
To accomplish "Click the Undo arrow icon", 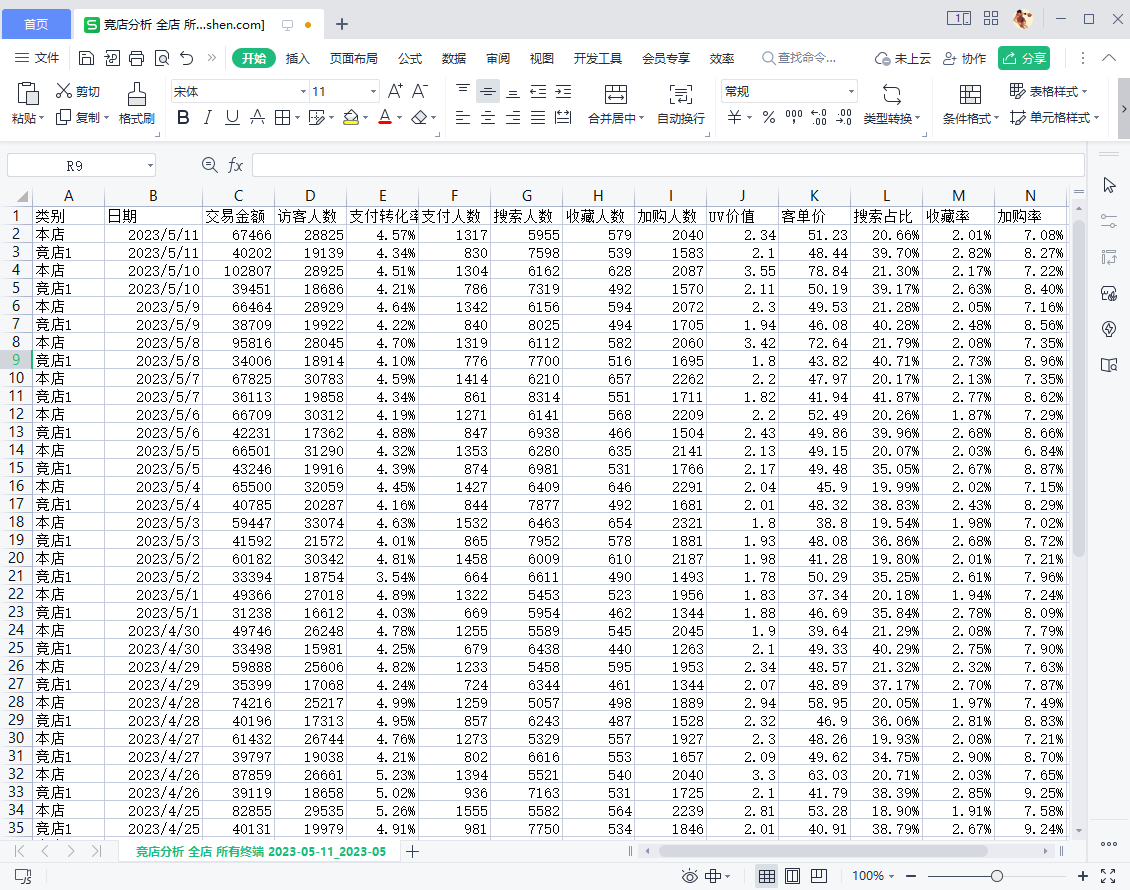I will [x=187, y=58].
